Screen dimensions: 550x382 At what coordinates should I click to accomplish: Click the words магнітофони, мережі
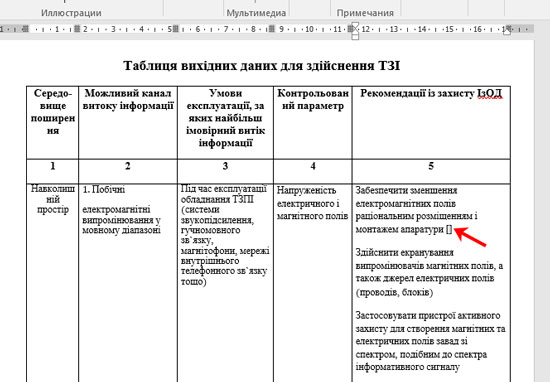click(x=225, y=251)
